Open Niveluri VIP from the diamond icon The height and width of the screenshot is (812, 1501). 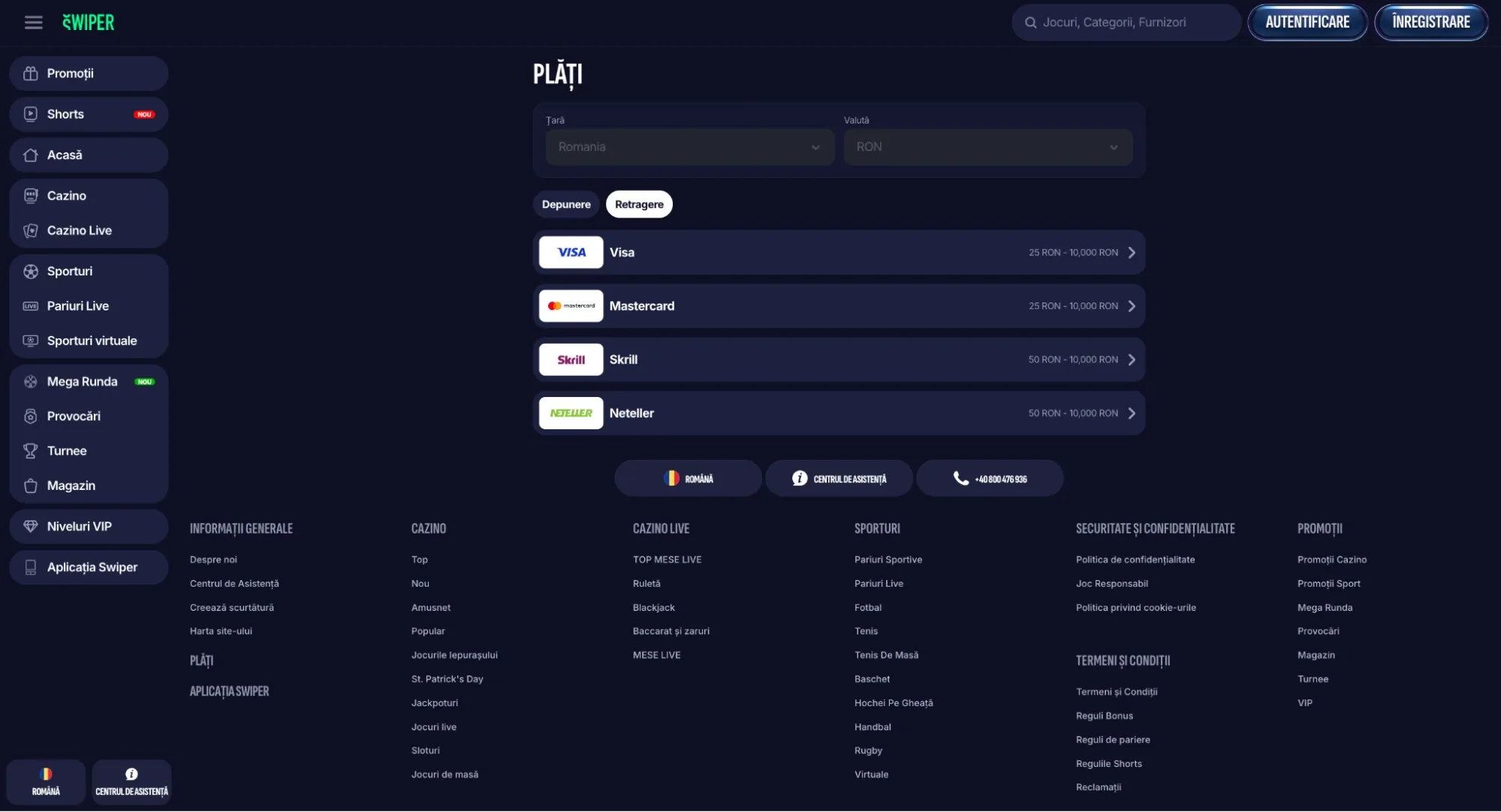31,527
